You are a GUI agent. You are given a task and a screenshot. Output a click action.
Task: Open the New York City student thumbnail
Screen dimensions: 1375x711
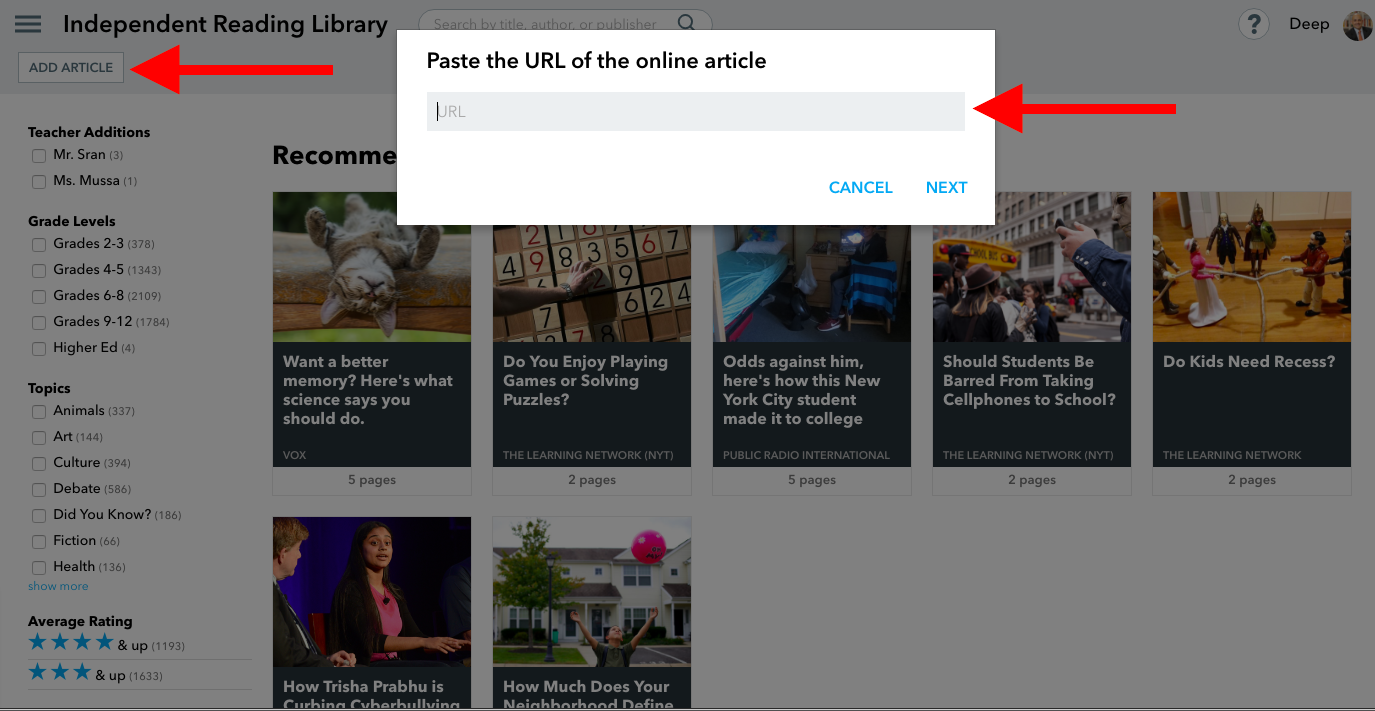click(x=812, y=283)
